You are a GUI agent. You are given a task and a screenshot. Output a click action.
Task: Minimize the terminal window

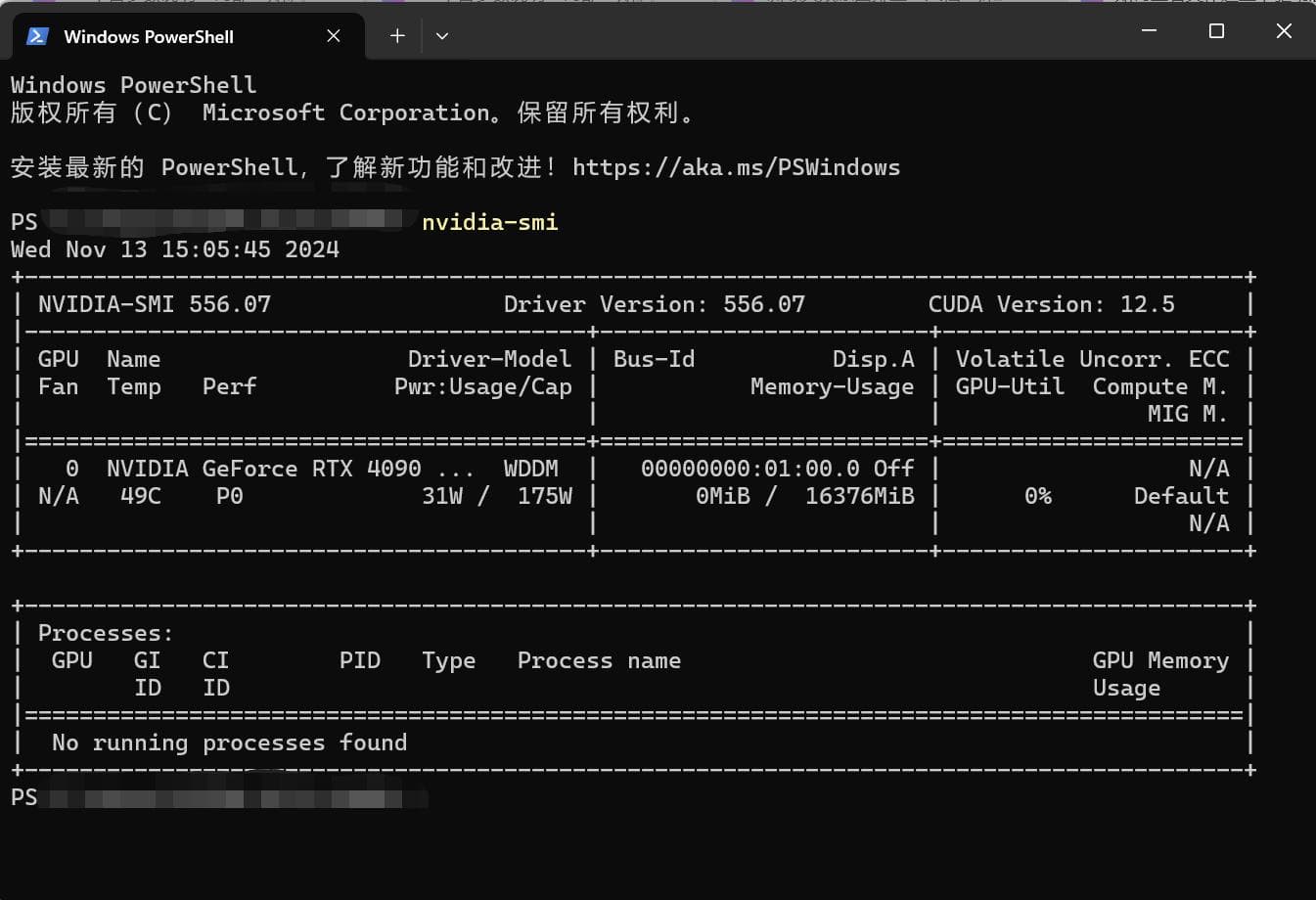1150,31
